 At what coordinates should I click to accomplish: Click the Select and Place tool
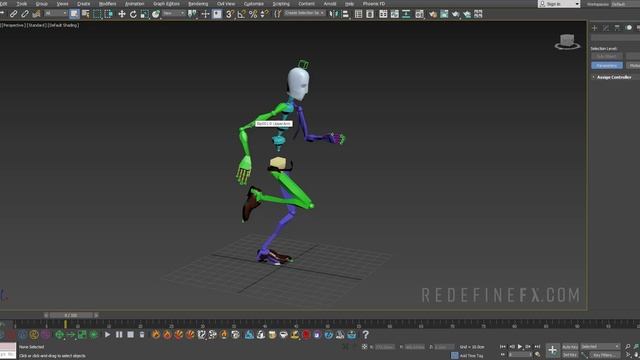click(156, 14)
